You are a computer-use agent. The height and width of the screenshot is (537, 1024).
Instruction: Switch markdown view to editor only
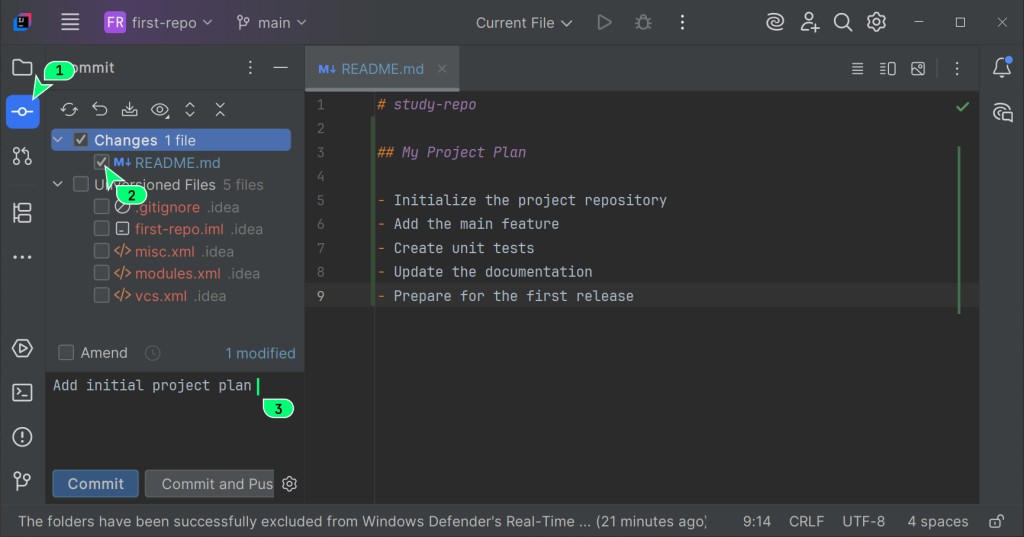coord(857,69)
